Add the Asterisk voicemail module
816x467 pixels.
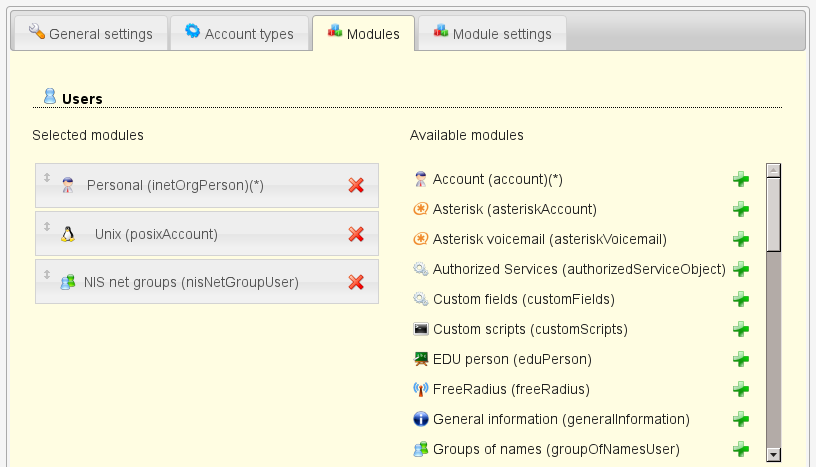[741, 239]
